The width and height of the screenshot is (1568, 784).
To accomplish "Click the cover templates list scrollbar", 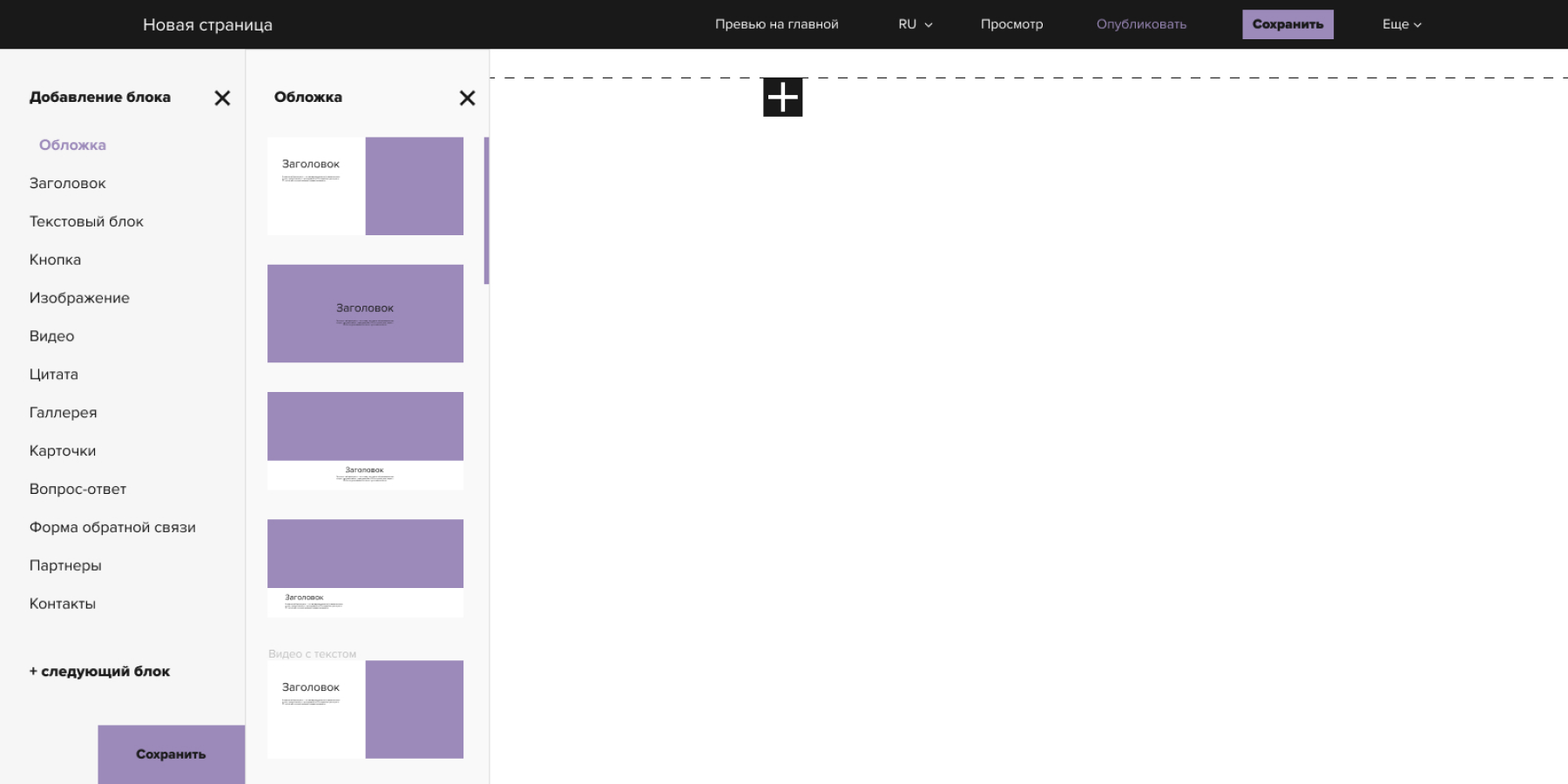I will [x=486, y=210].
